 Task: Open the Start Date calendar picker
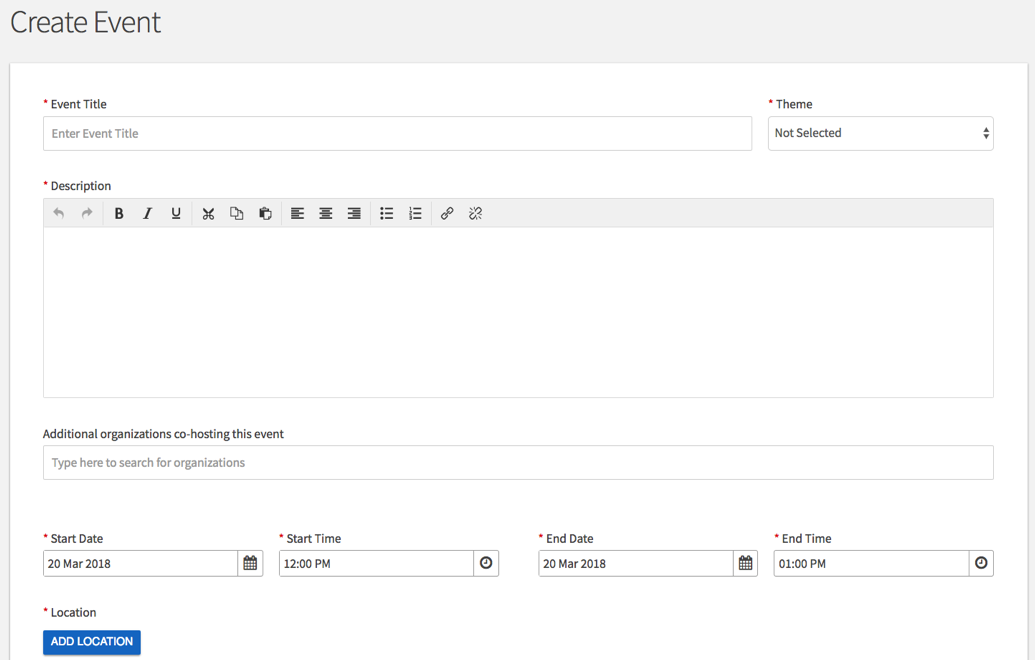(x=250, y=564)
